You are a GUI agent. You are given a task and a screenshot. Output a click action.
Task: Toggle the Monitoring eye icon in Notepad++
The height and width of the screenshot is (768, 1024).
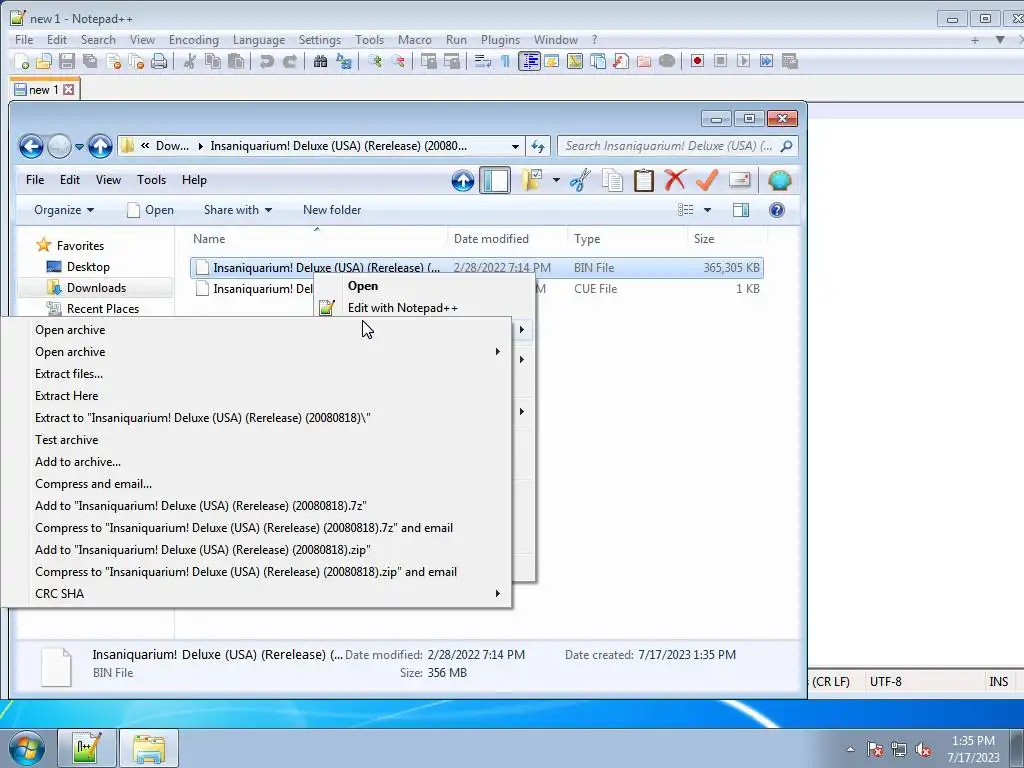coord(667,61)
